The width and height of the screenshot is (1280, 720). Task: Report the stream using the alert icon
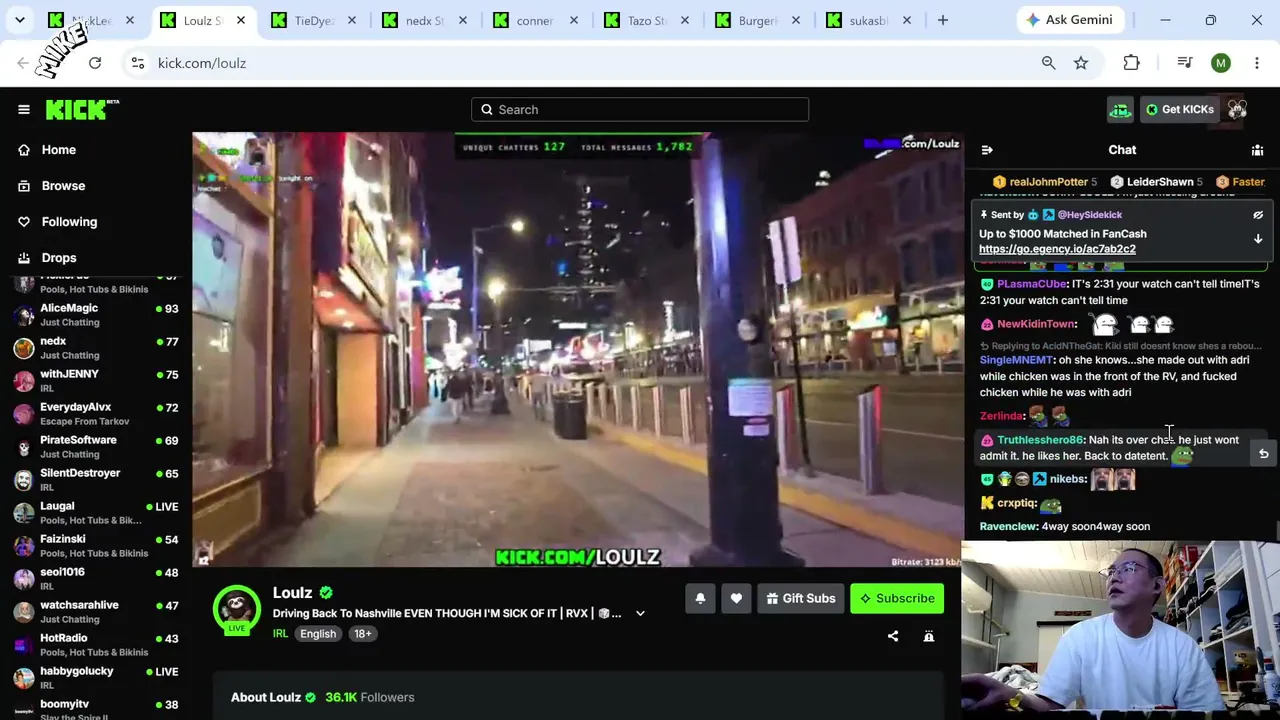click(929, 636)
